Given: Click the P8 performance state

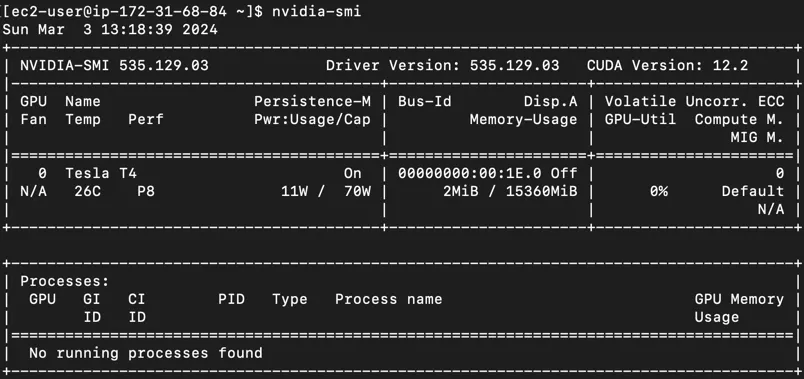Looking at the screenshot, I should tap(146, 191).
